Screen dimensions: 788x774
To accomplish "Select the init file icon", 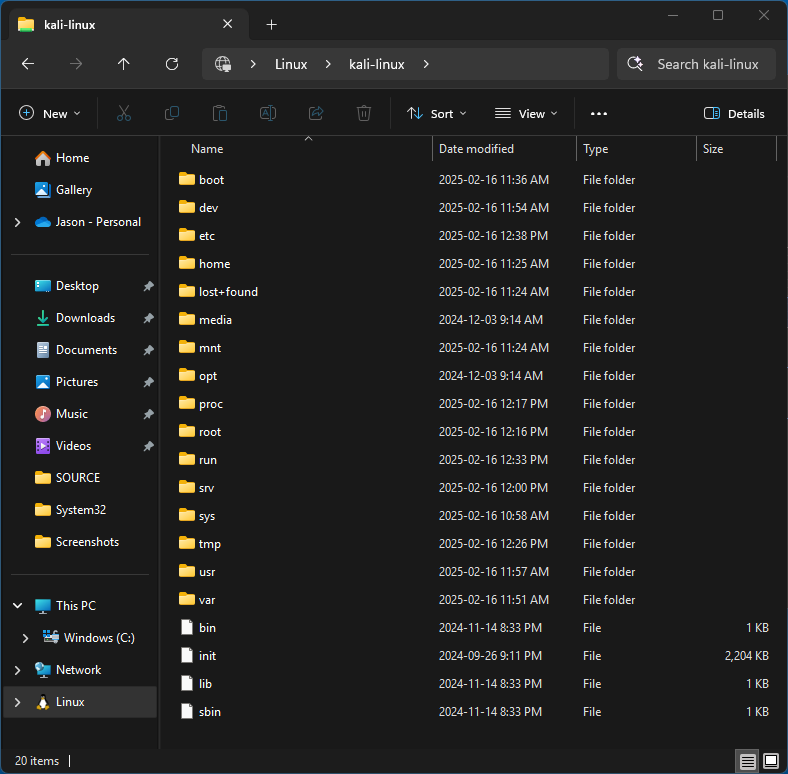I will [186, 655].
